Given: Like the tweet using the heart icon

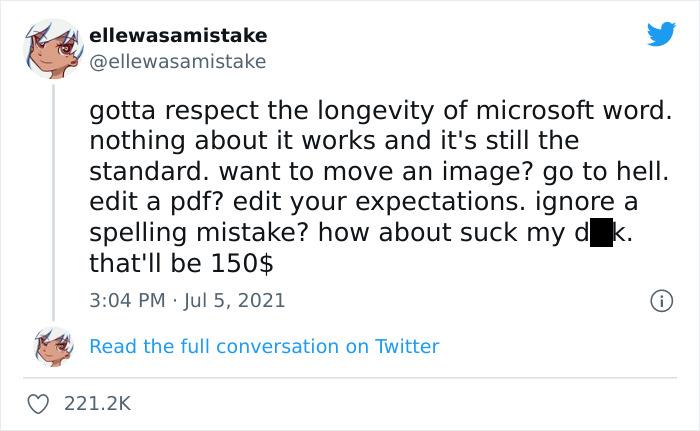Looking at the screenshot, I should [40, 403].
